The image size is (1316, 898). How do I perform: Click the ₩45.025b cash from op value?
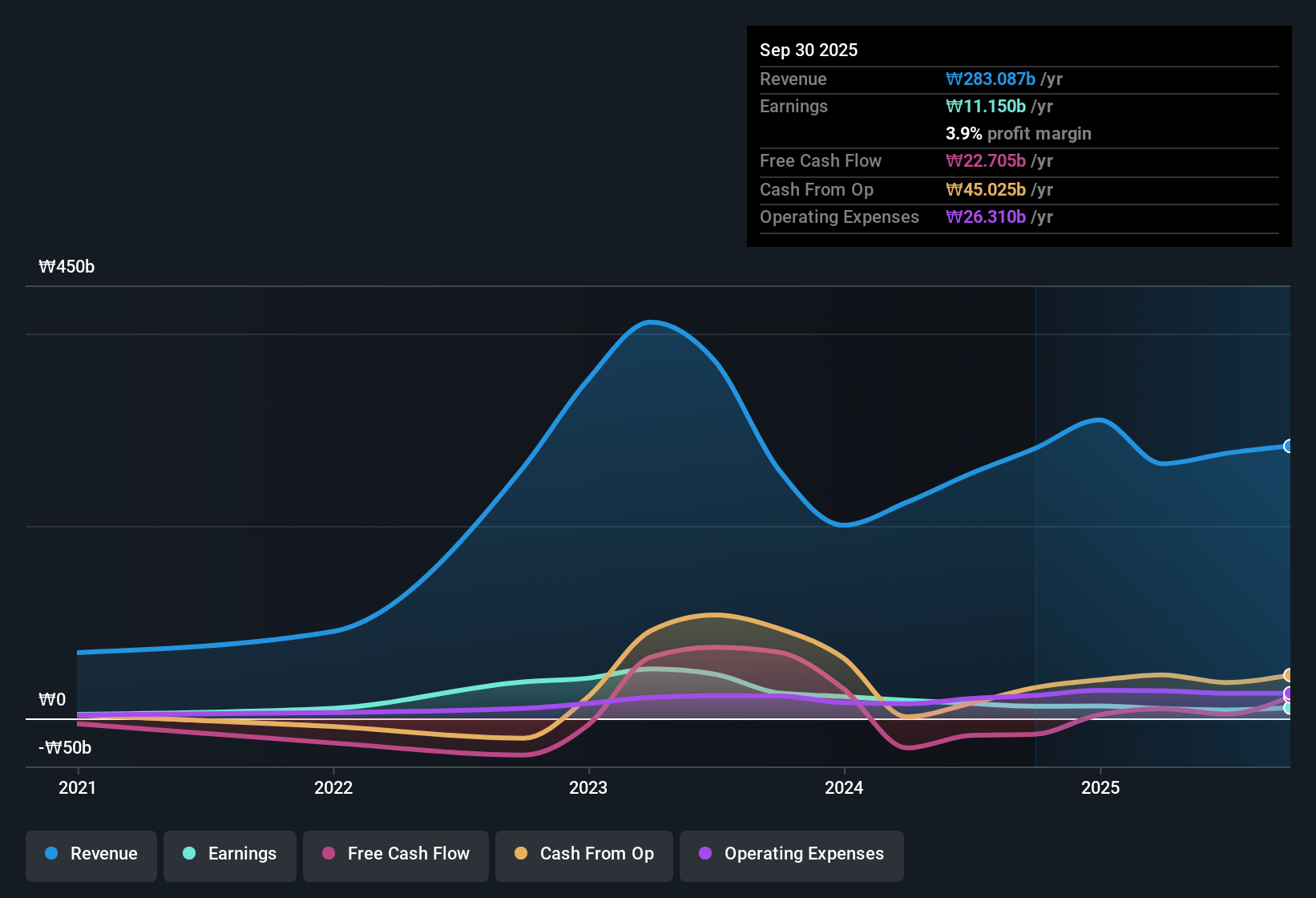coord(986,189)
